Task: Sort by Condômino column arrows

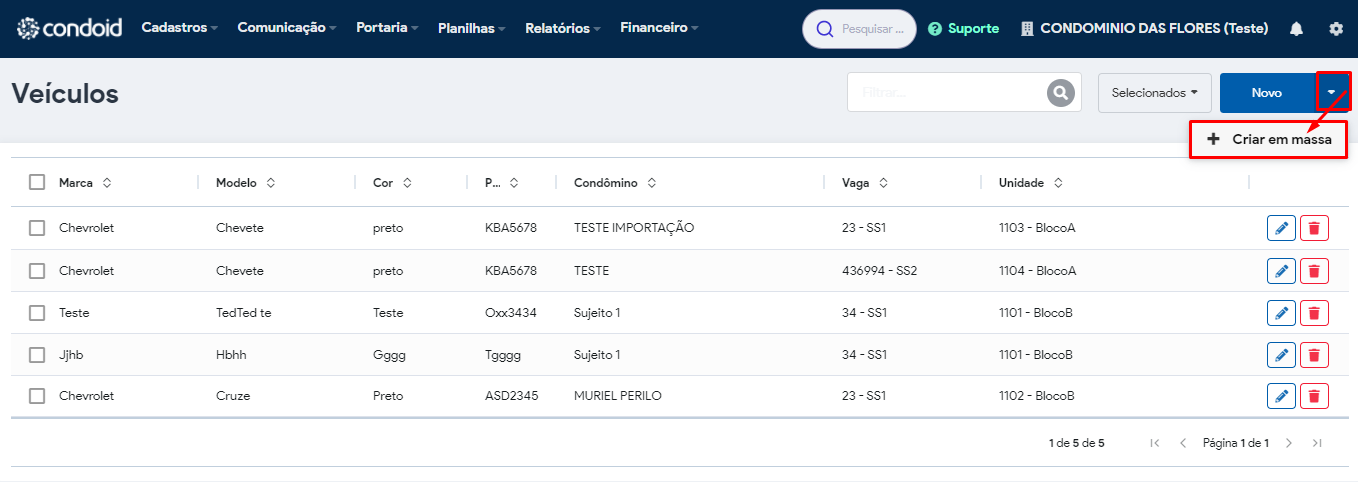Action: (652, 183)
